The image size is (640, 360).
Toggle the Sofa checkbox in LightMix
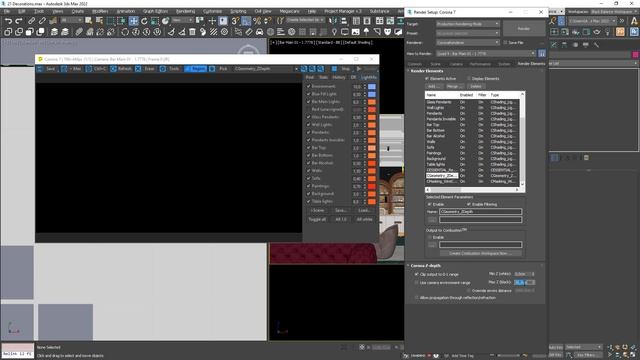point(309,178)
